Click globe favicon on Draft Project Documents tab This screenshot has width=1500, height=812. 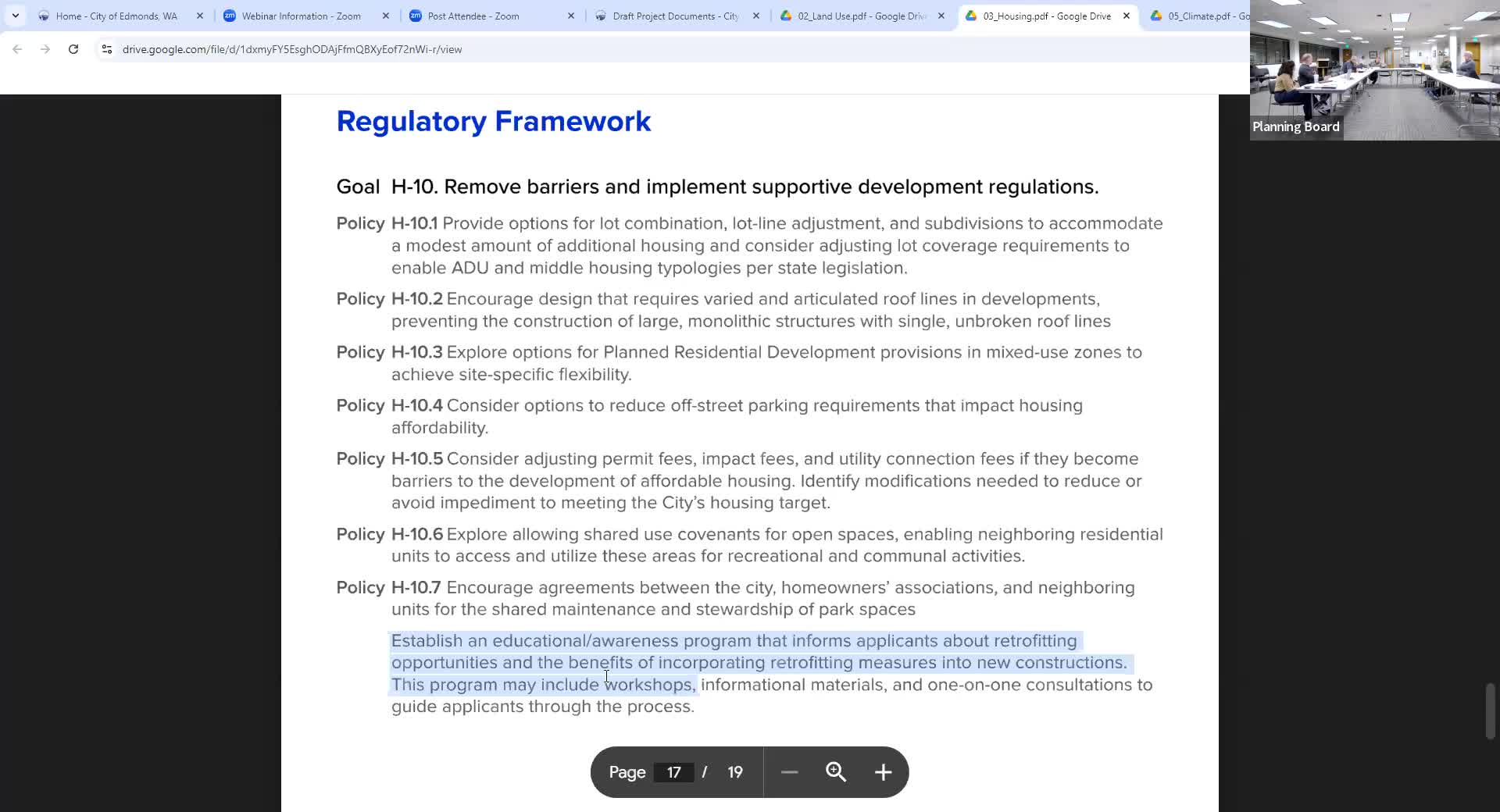(x=600, y=16)
